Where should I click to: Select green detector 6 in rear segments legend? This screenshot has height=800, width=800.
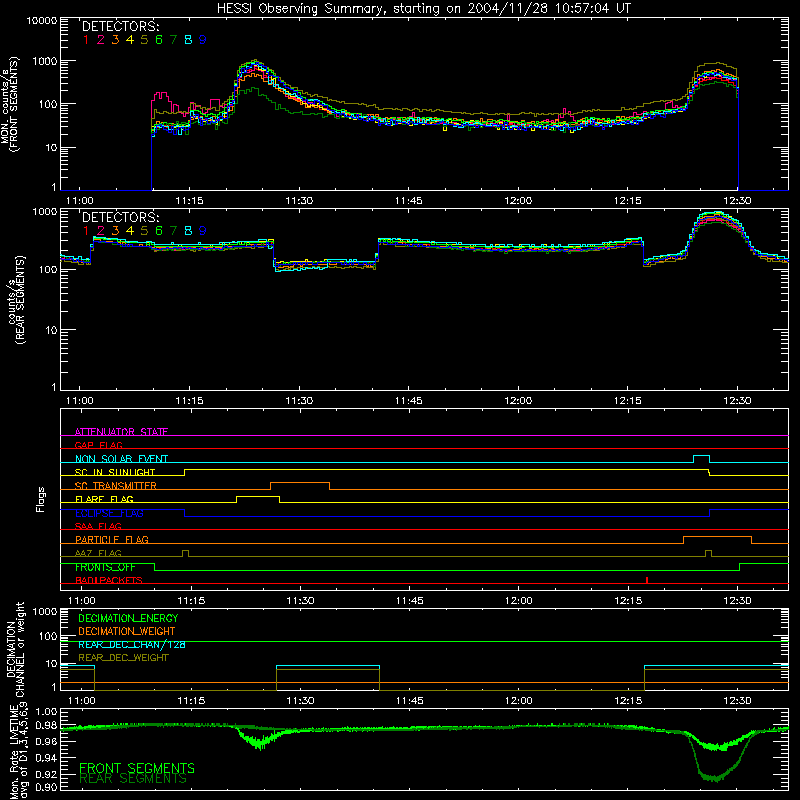point(159,231)
